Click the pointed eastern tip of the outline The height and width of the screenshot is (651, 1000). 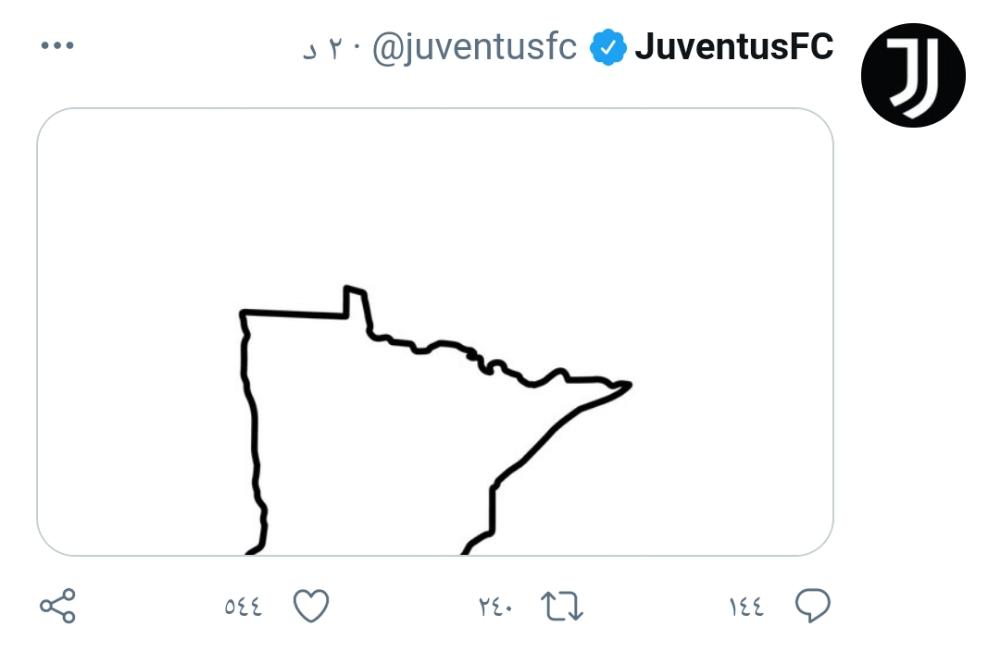pyautogui.click(x=625, y=384)
